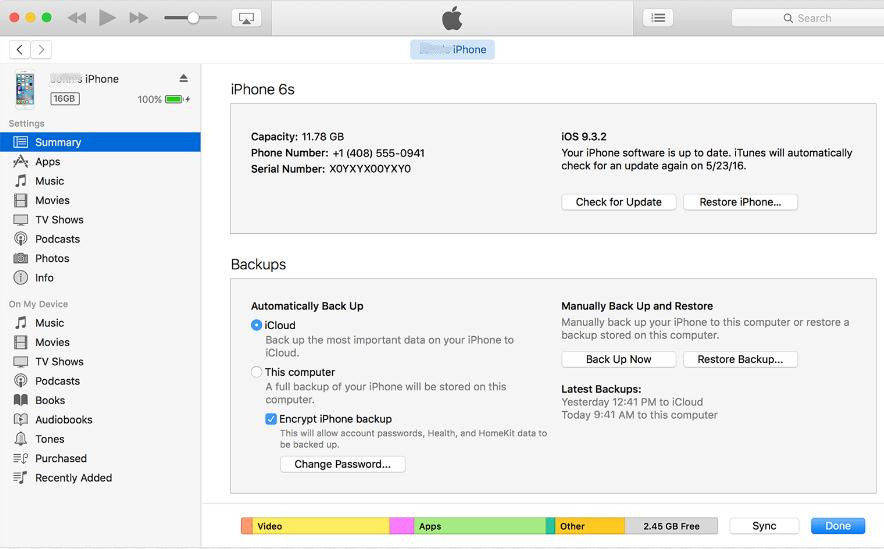The image size is (884, 549).
Task: Select the This computer radio button
Action: click(x=257, y=372)
